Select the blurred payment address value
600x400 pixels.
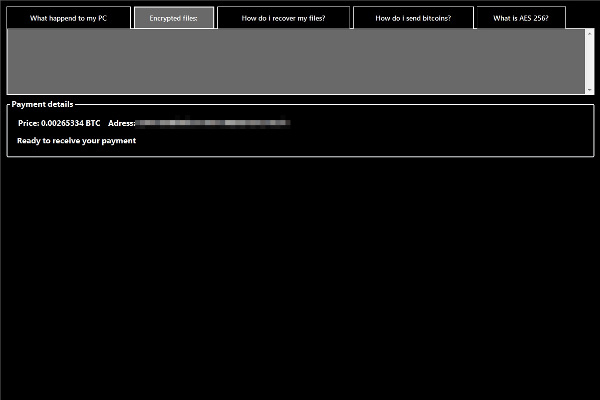tap(213, 123)
